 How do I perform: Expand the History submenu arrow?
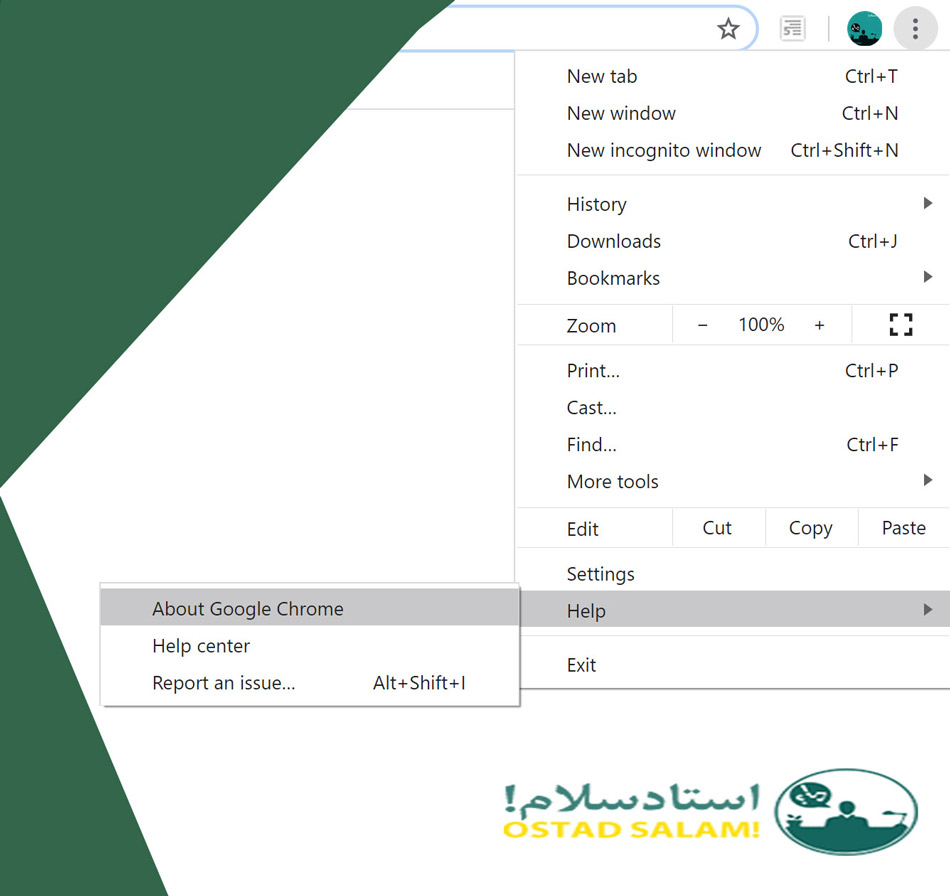[x=928, y=204]
